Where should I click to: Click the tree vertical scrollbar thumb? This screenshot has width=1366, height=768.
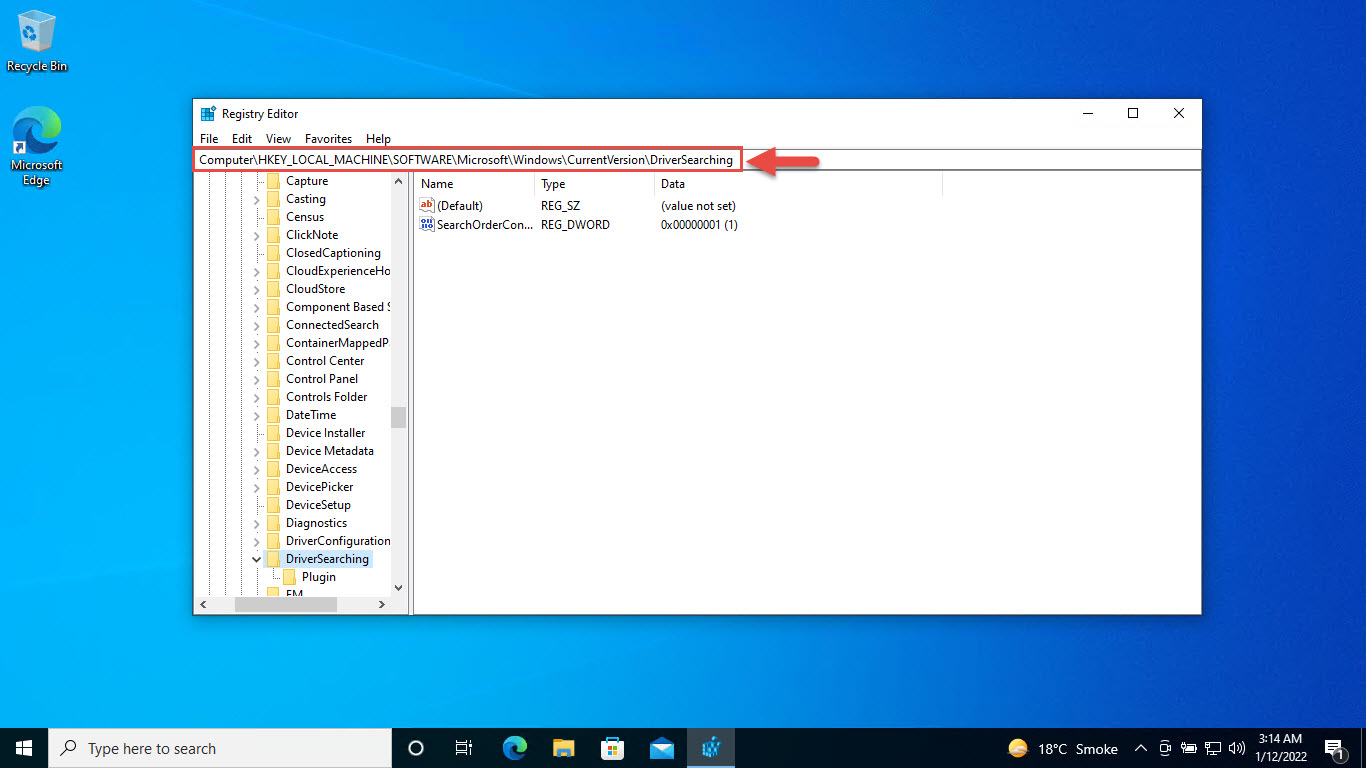(398, 417)
